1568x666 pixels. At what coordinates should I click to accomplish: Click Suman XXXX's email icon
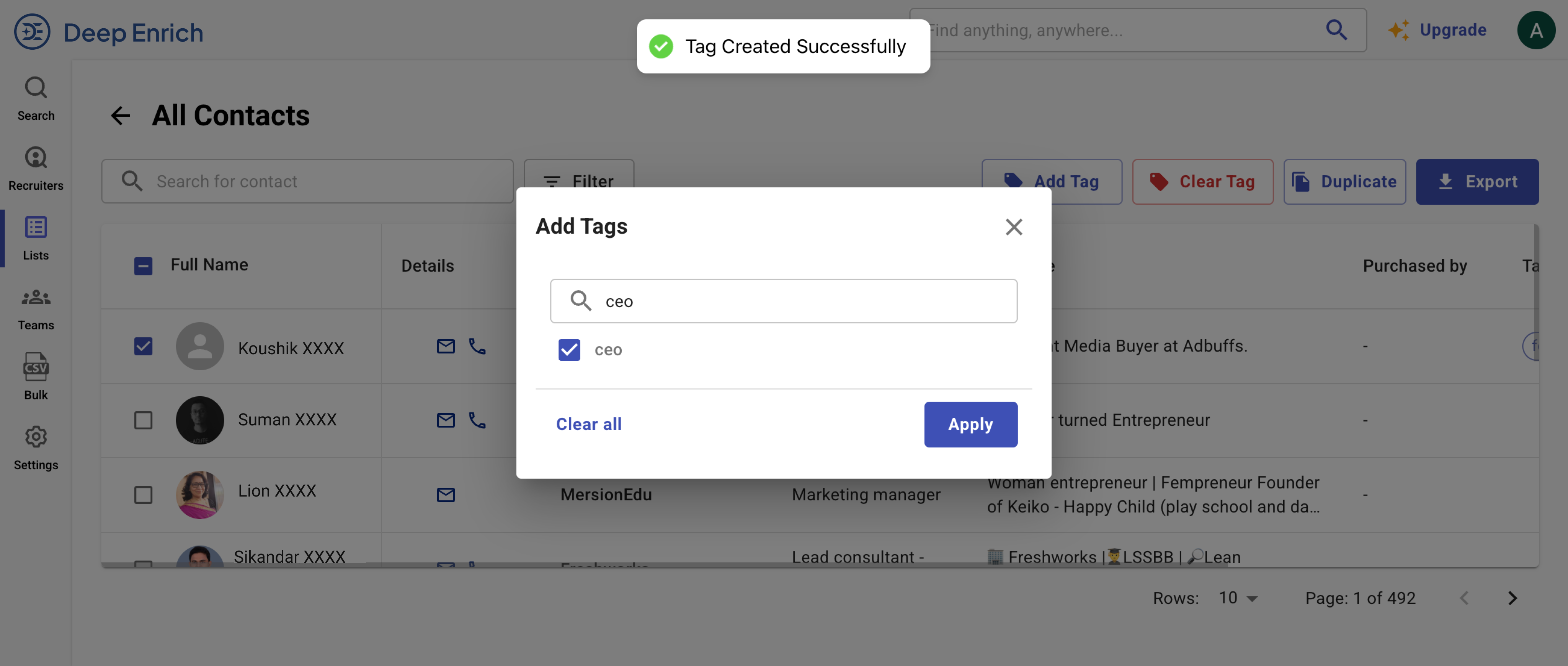446,420
